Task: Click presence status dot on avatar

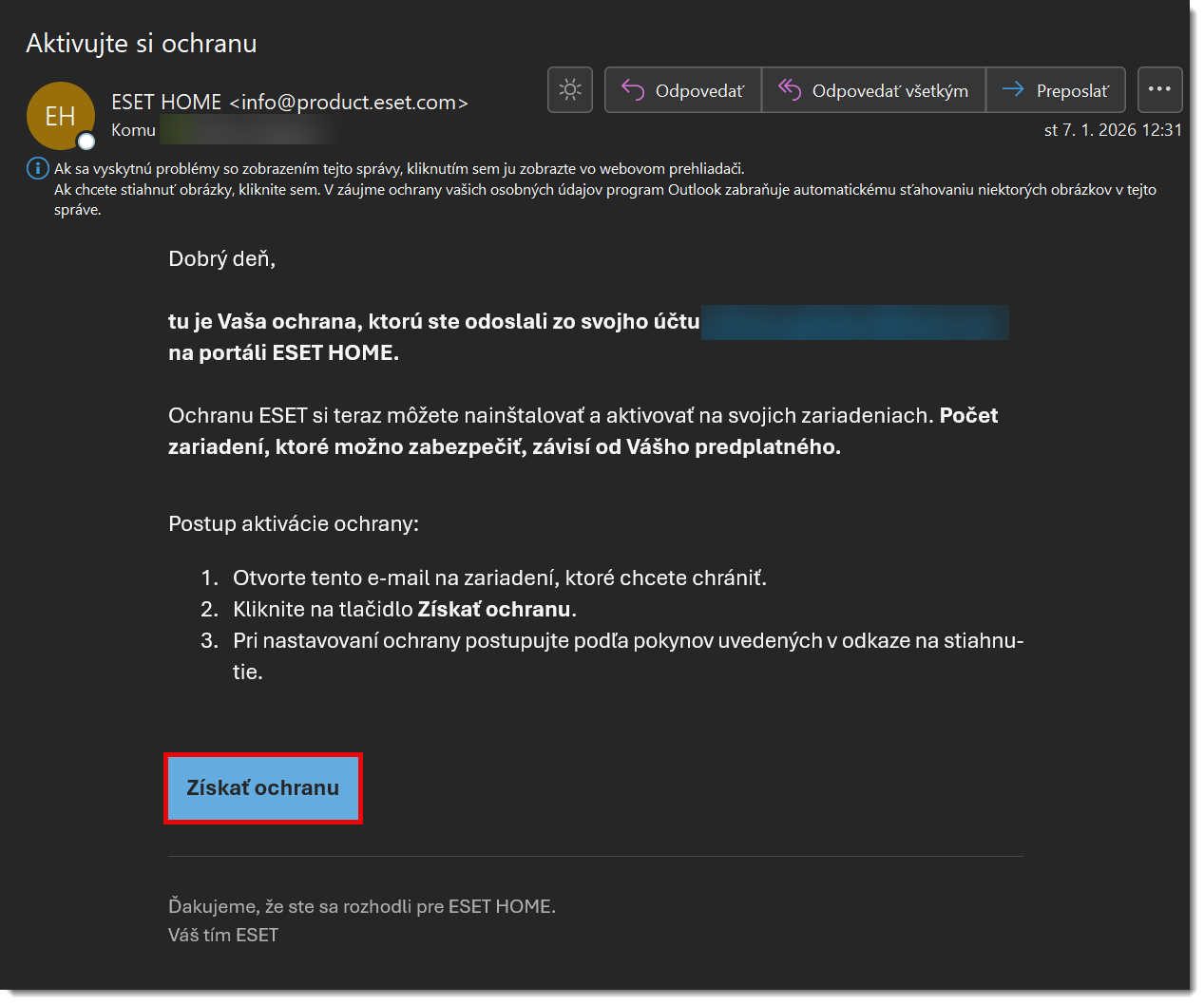Action: [86, 142]
